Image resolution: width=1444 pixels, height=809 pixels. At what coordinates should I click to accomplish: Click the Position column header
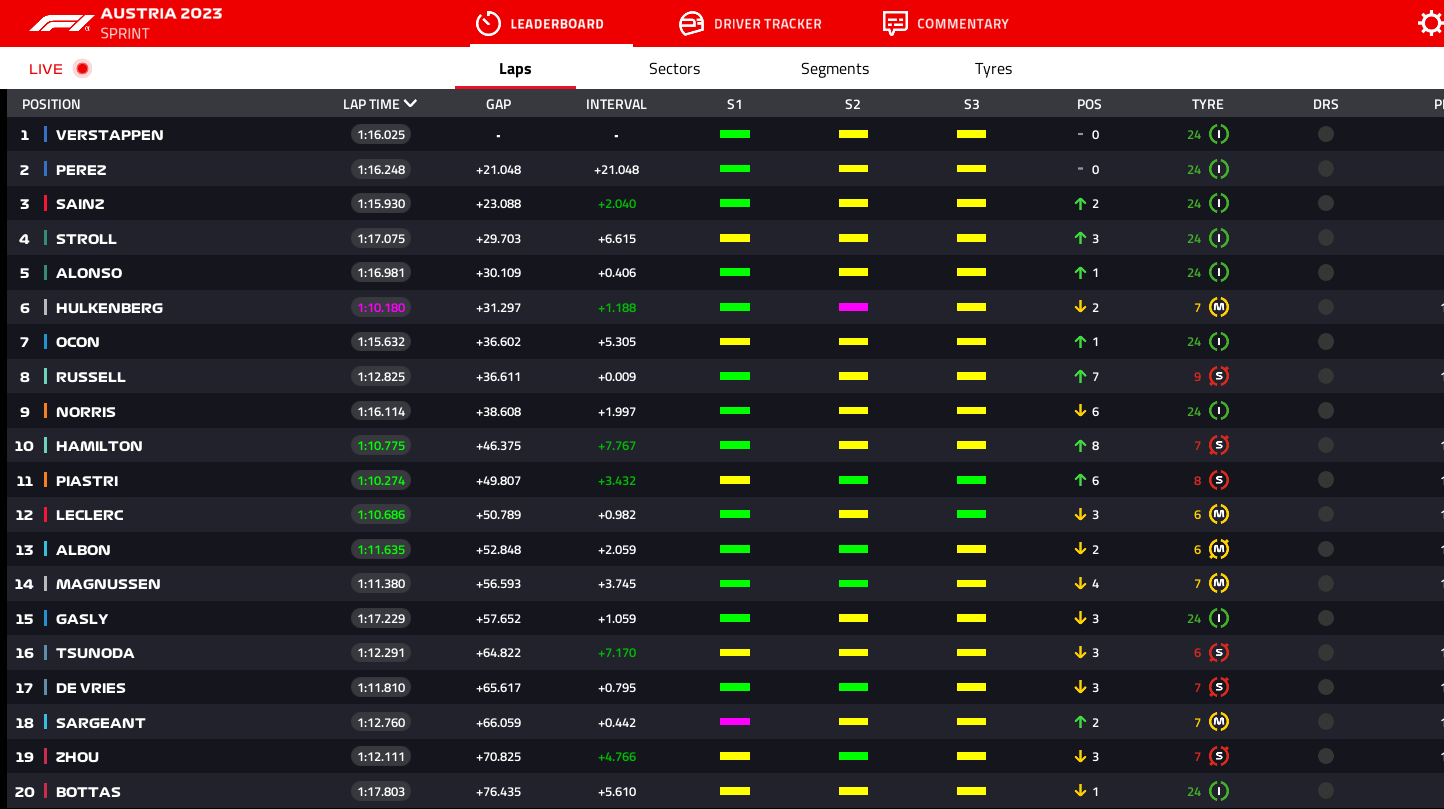coord(51,104)
